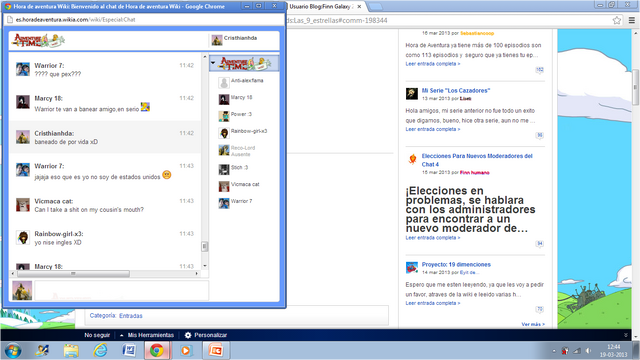Open Microsoft Word taskbar icon

click(129, 351)
